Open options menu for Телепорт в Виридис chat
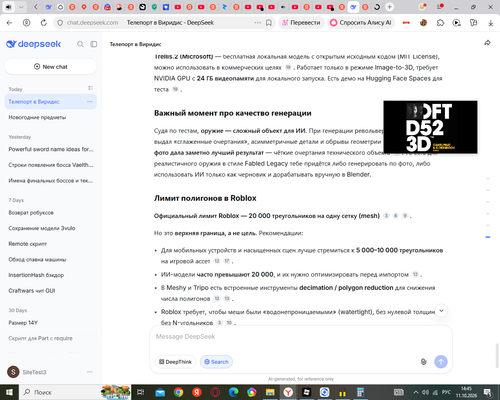The height and width of the screenshot is (400, 500). point(90,102)
